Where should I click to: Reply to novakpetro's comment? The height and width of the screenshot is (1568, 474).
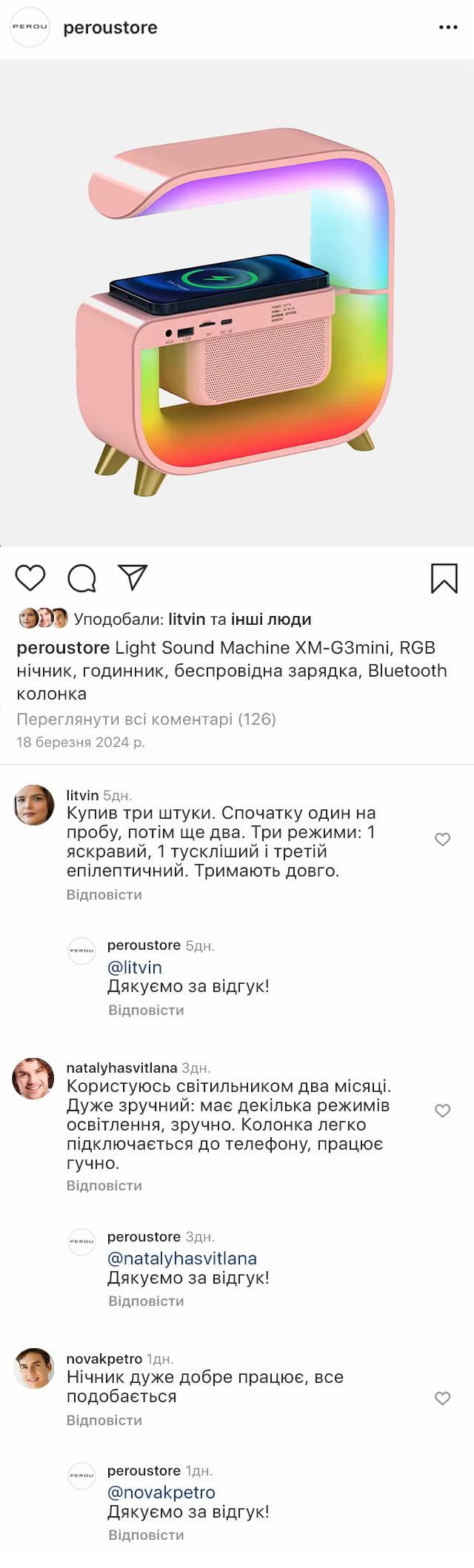104,1420
